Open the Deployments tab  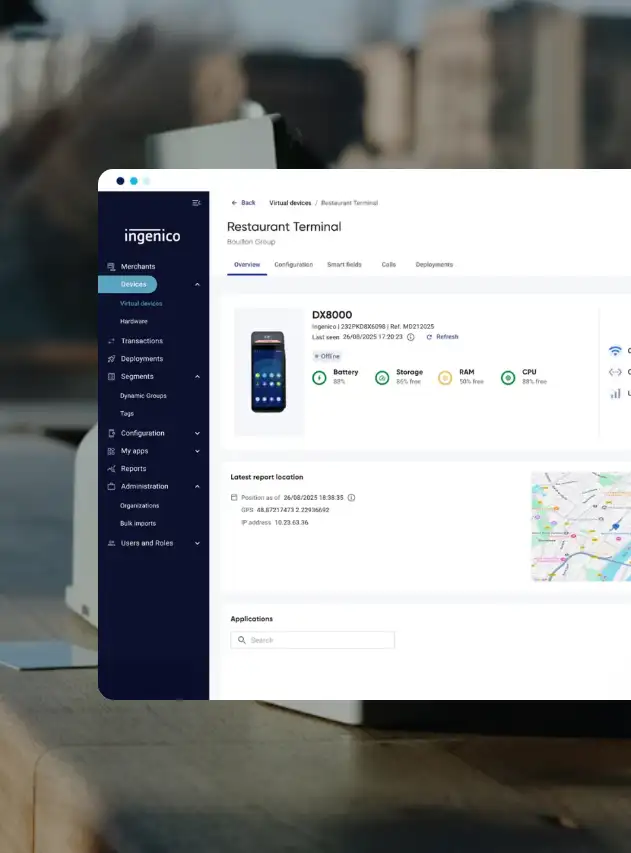(x=434, y=265)
